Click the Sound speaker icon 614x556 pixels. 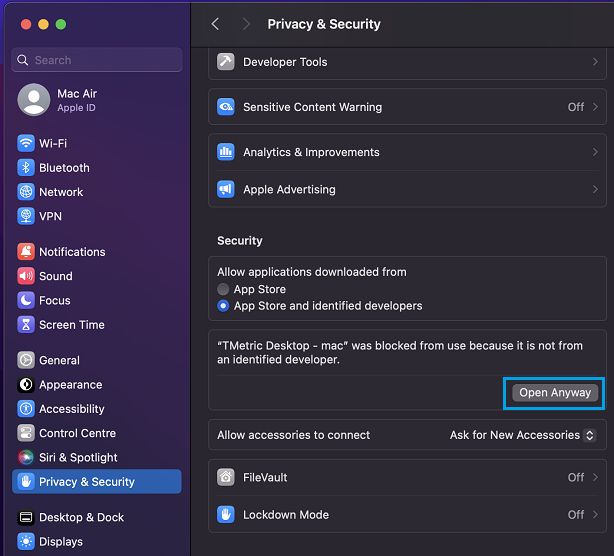coord(26,276)
